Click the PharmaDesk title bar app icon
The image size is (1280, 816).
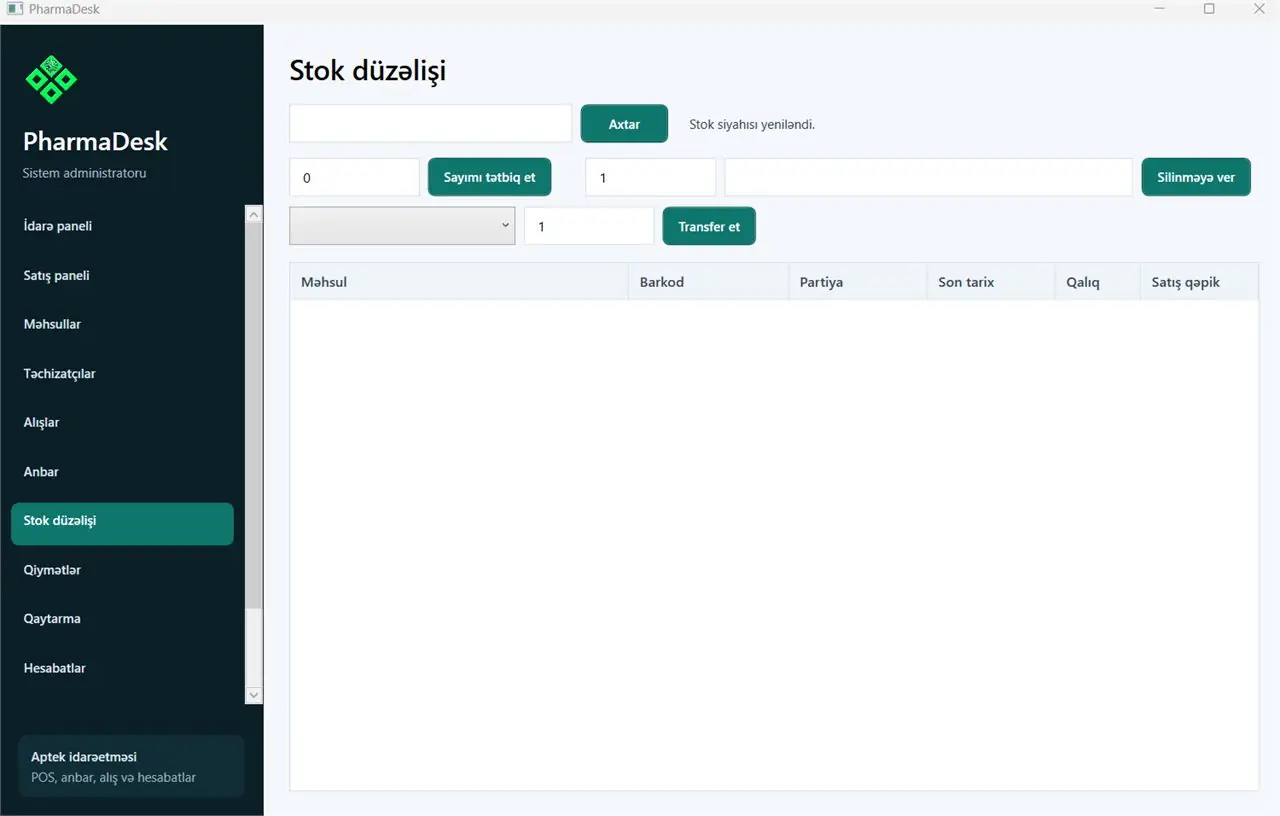point(14,9)
